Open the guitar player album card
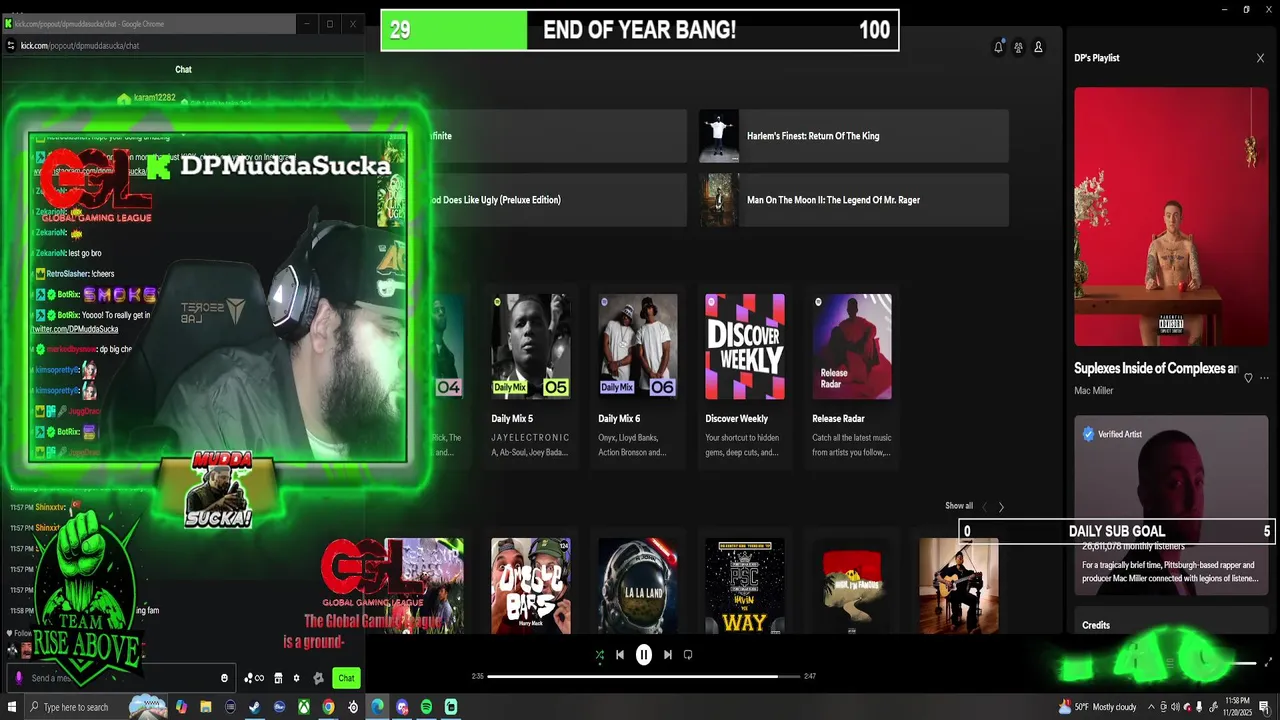The image size is (1280, 720). (959, 586)
